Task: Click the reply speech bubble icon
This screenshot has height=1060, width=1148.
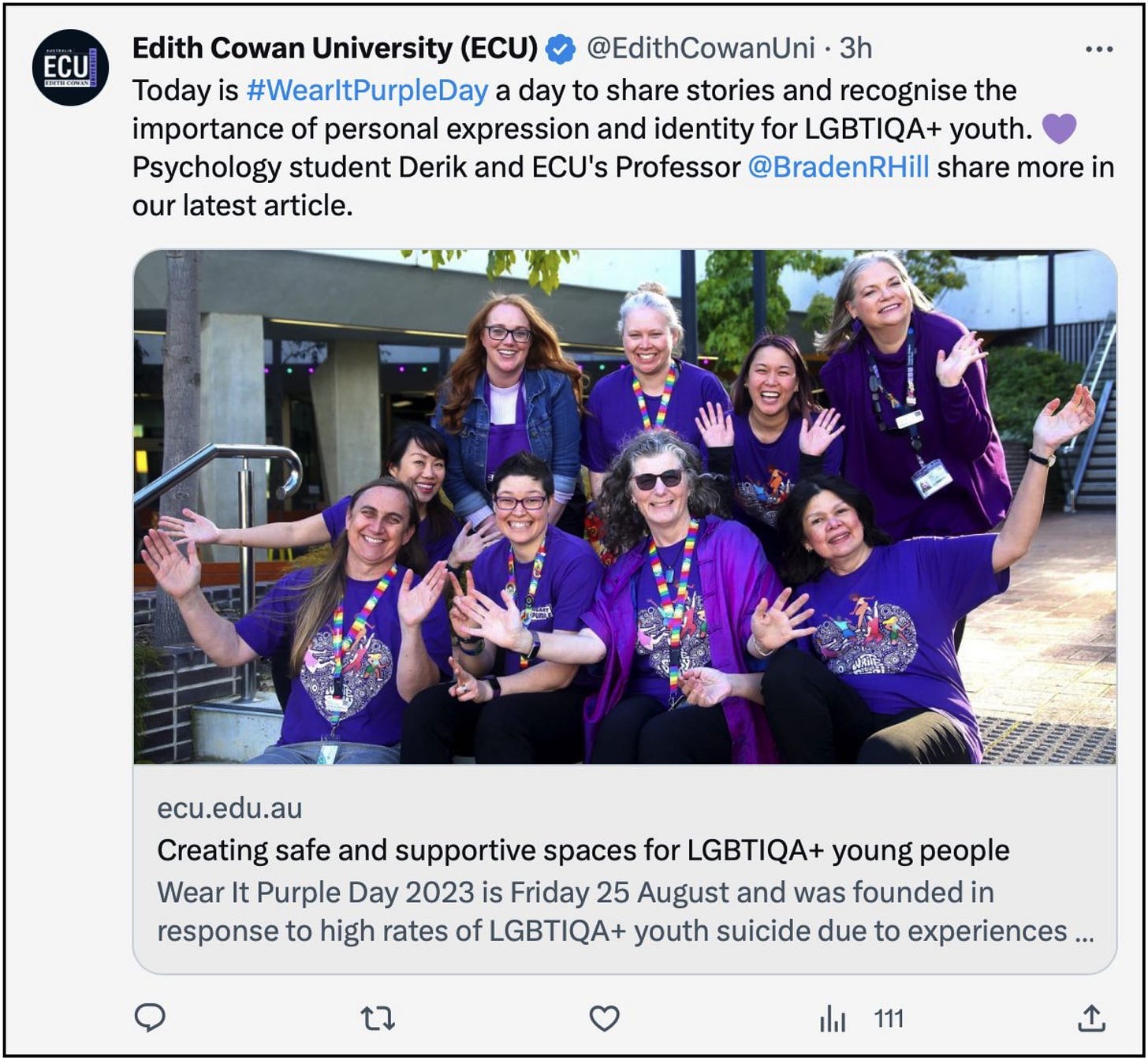Action: (150, 1018)
